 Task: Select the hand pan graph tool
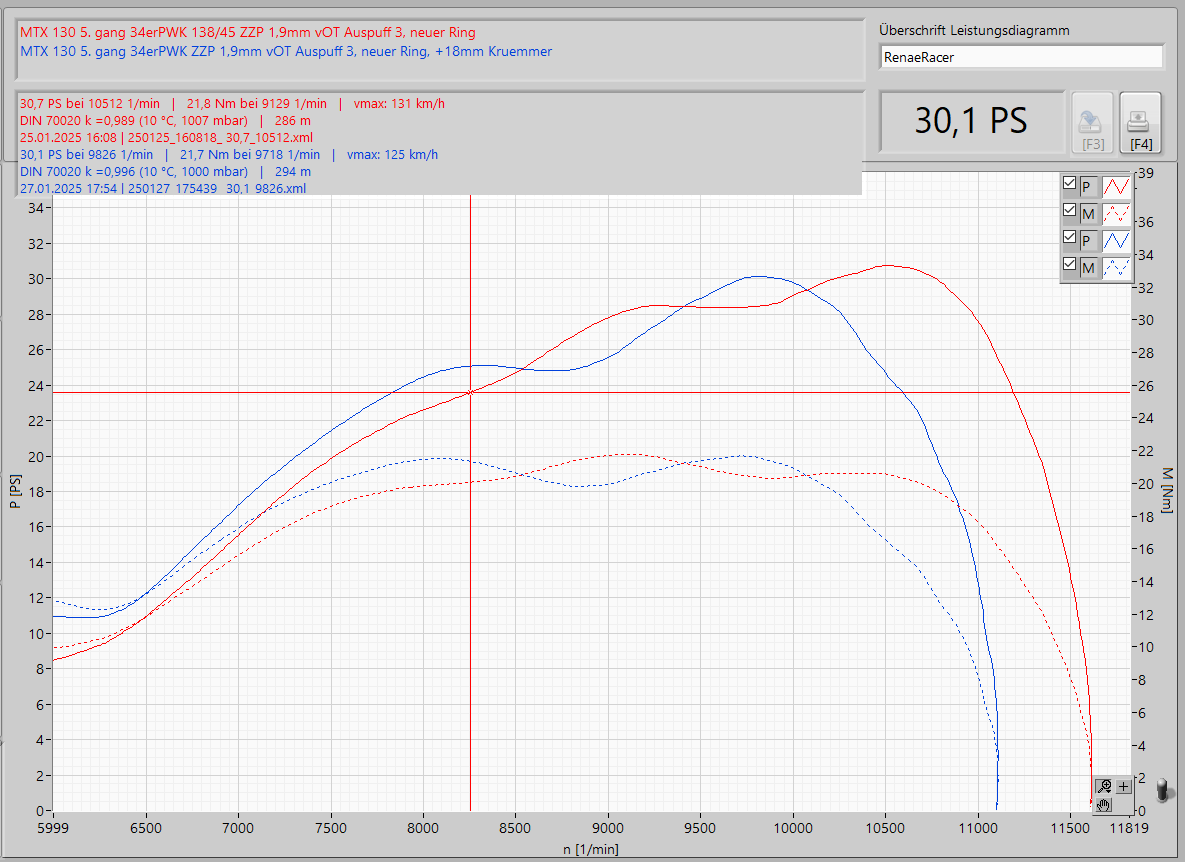(x=1104, y=804)
